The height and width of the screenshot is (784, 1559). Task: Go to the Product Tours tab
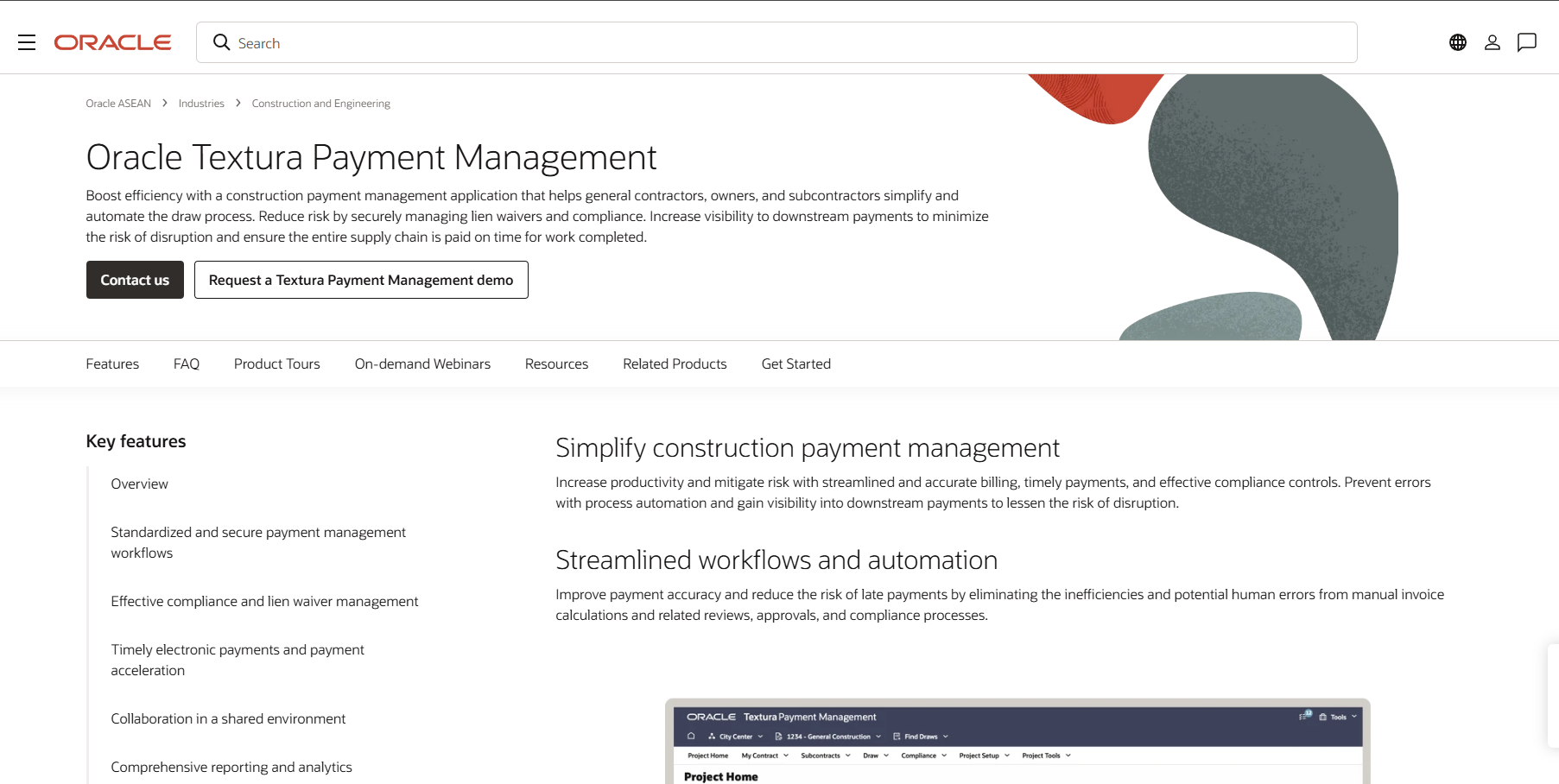[x=277, y=364]
